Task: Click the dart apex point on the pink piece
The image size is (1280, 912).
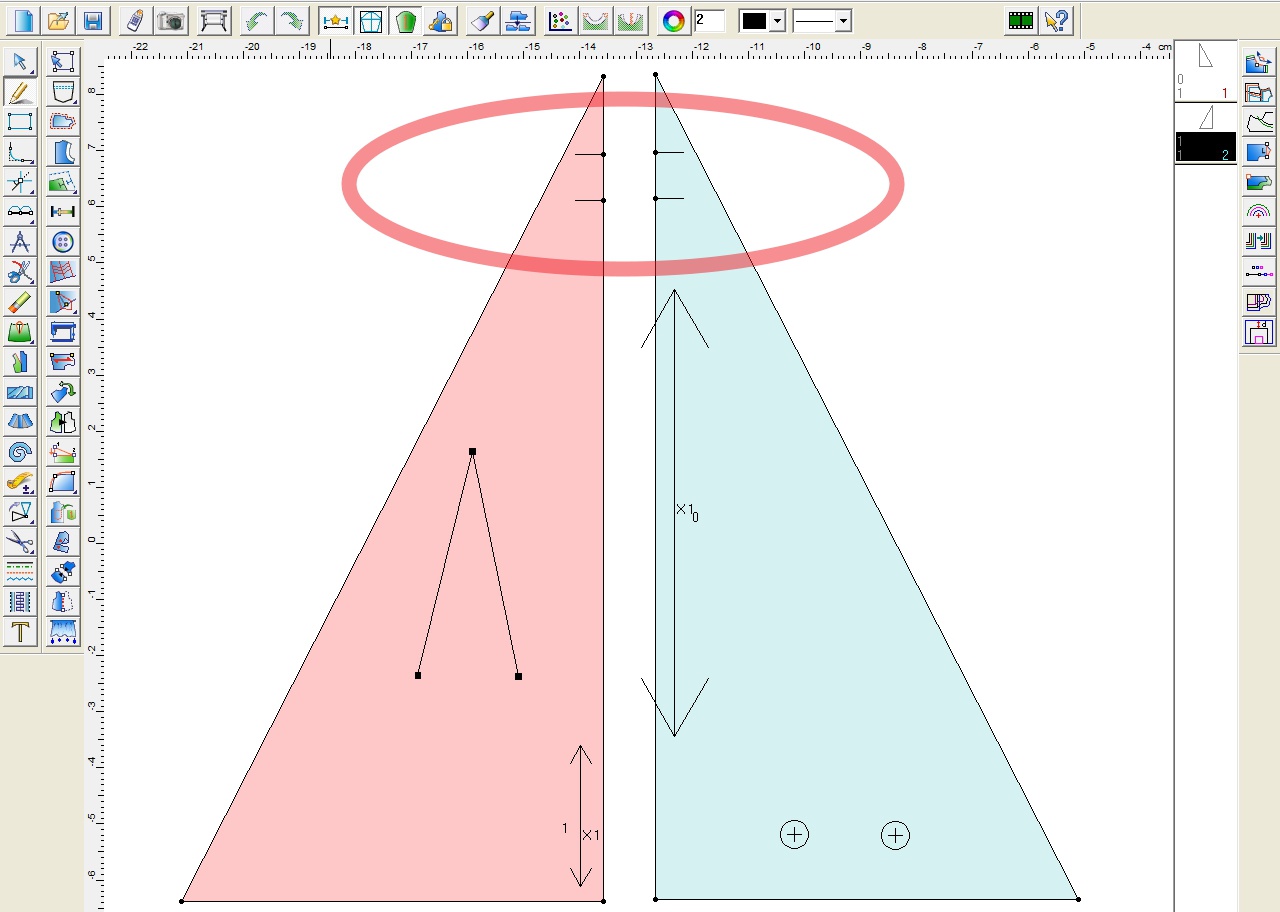Action: pyautogui.click(x=472, y=452)
